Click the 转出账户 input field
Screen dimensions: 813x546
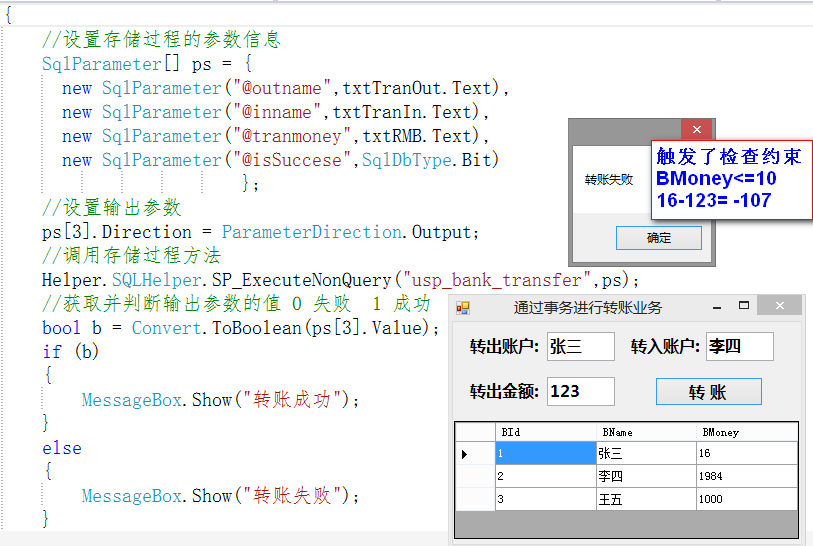[580, 347]
